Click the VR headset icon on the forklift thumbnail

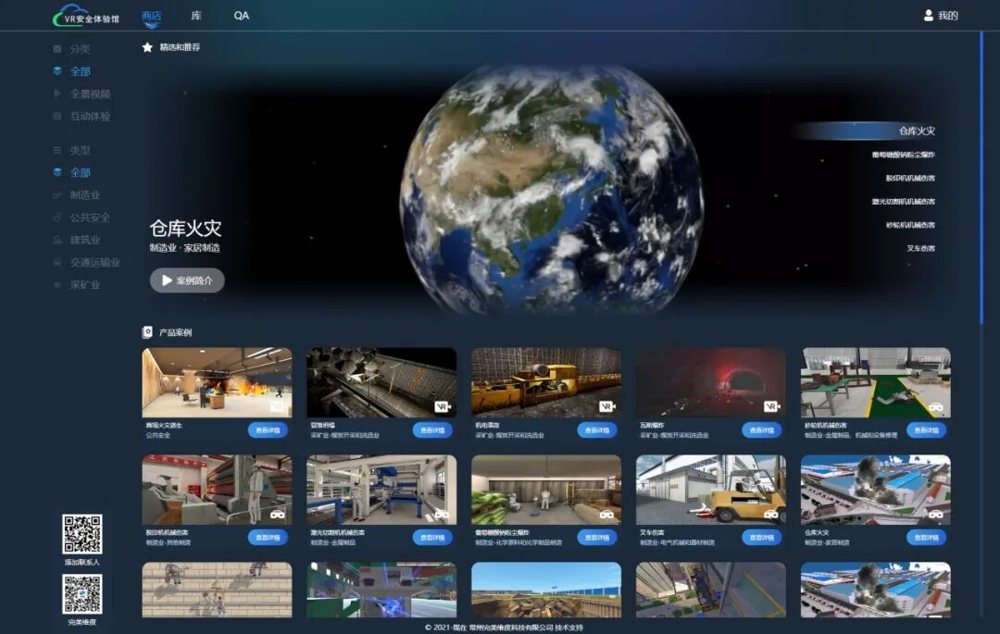[771, 513]
